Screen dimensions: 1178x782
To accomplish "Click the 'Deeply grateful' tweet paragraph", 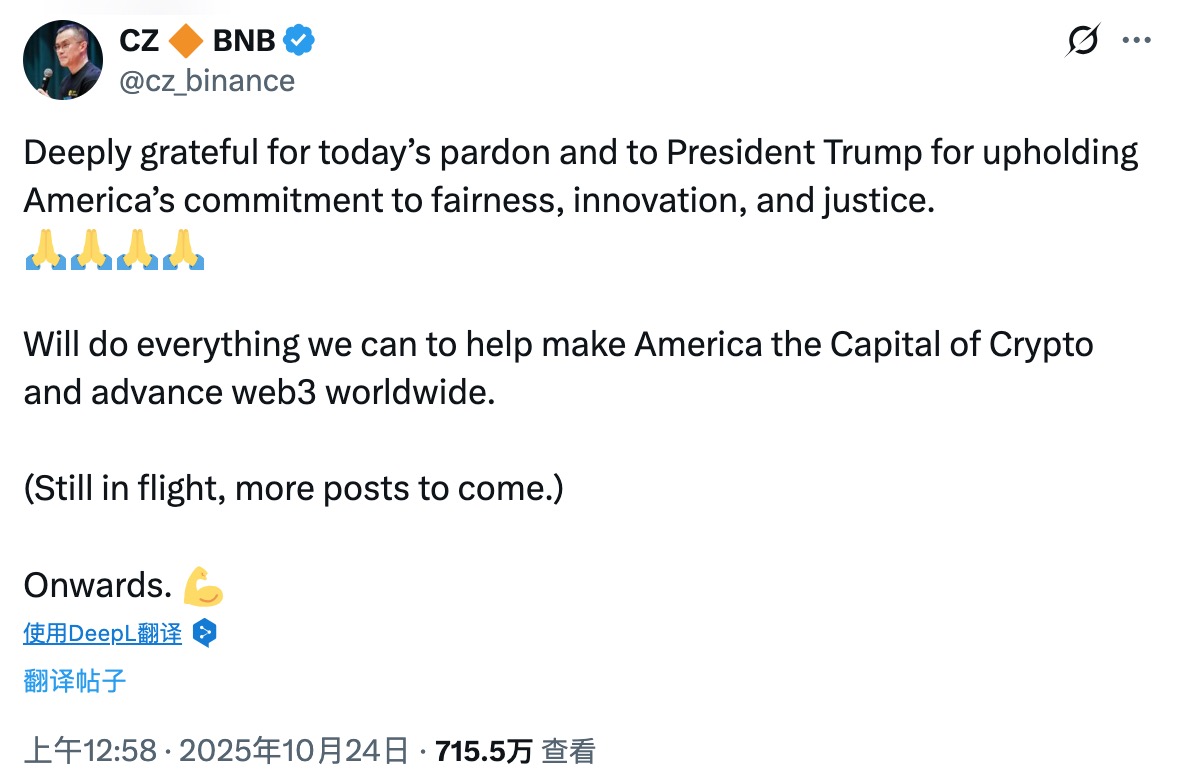I will tap(580, 177).
